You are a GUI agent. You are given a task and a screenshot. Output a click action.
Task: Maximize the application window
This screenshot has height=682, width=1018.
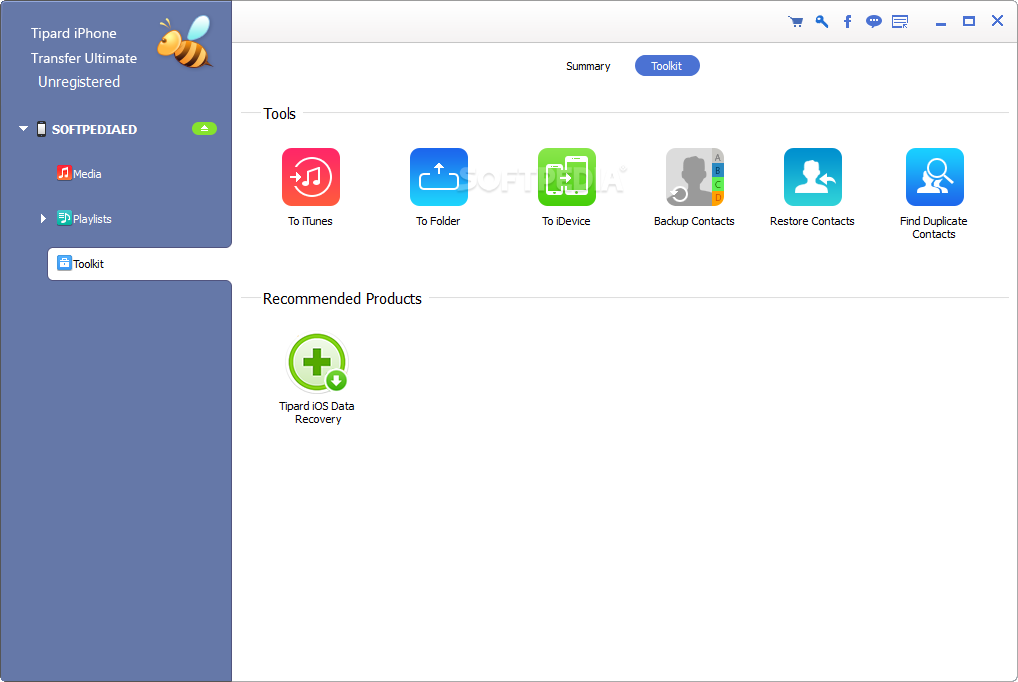click(x=969, y=21)
